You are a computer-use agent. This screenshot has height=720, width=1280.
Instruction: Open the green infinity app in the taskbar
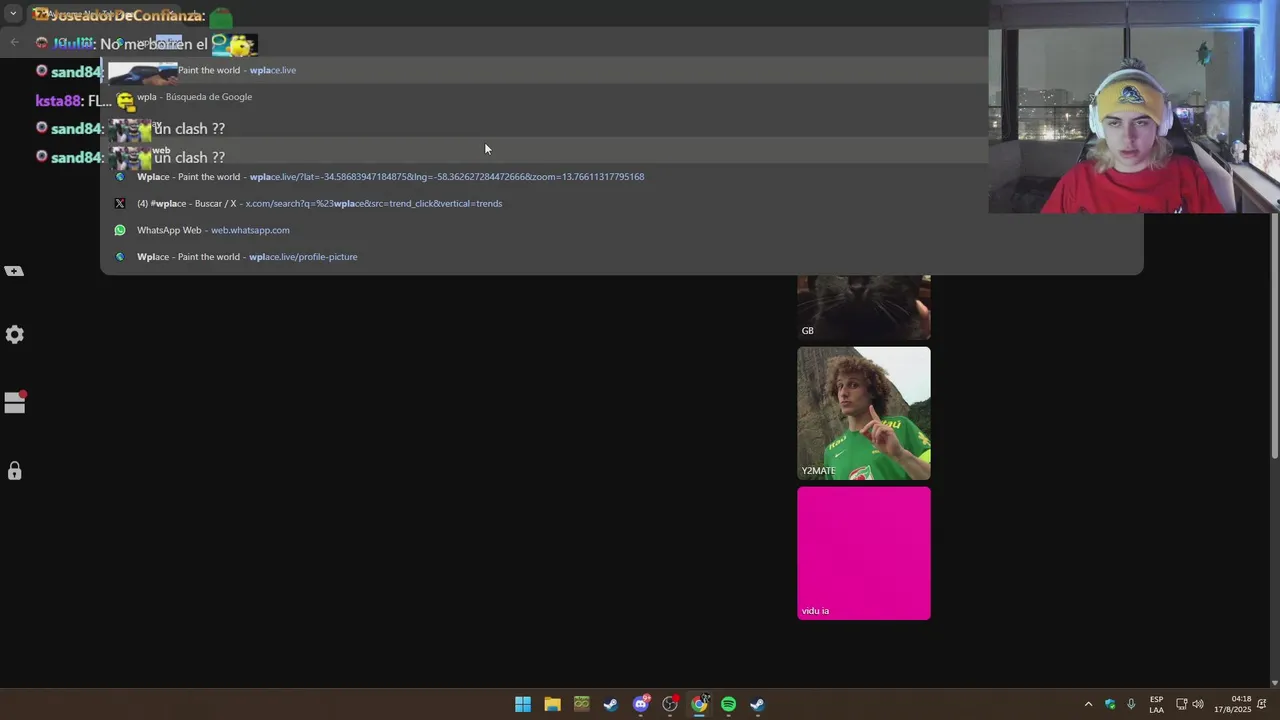click(582, 704)
